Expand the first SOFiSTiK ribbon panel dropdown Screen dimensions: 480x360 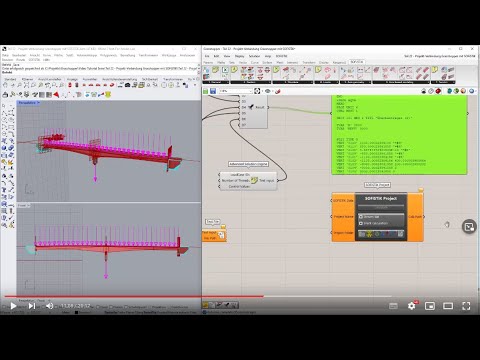tap(216, 82)
